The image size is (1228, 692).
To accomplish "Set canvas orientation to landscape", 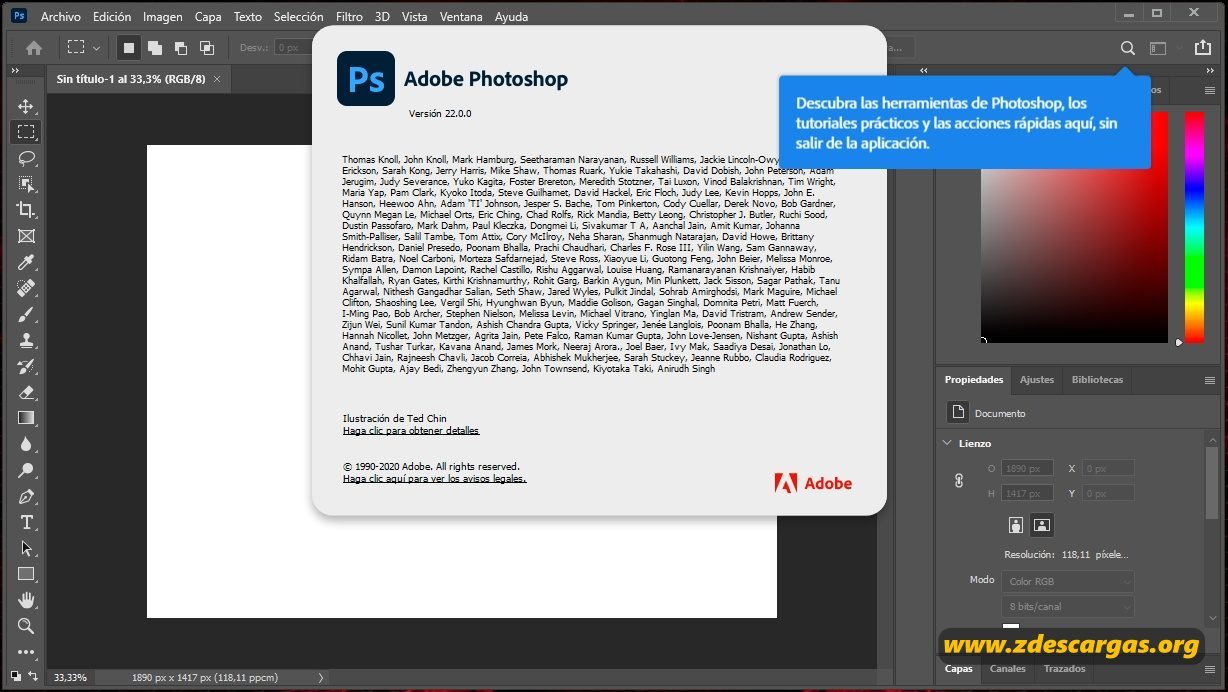I will pyautogui.click(x=1041, y=524).
